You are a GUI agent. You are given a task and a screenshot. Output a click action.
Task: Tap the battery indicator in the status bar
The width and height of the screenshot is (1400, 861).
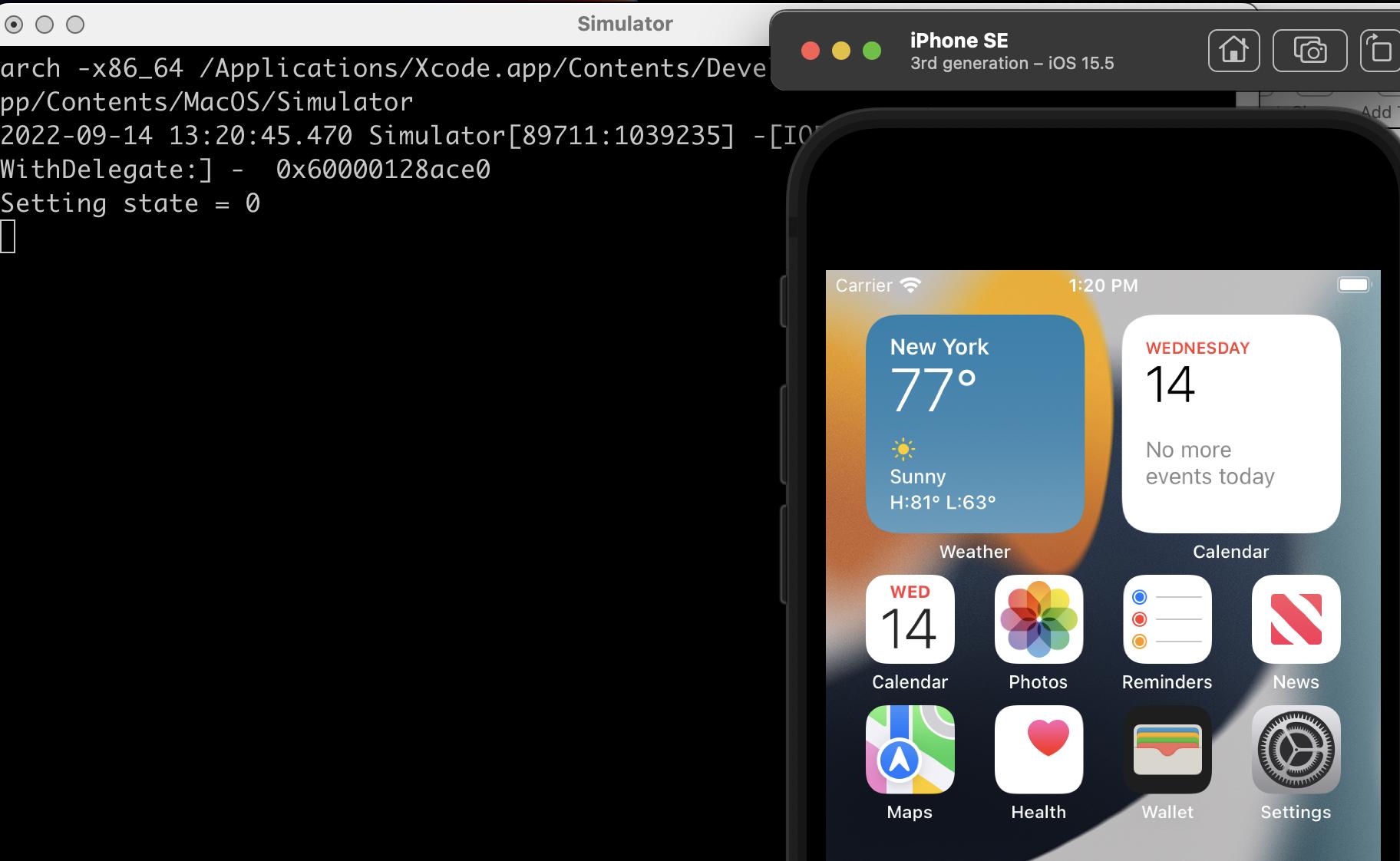click(1354, 285)
